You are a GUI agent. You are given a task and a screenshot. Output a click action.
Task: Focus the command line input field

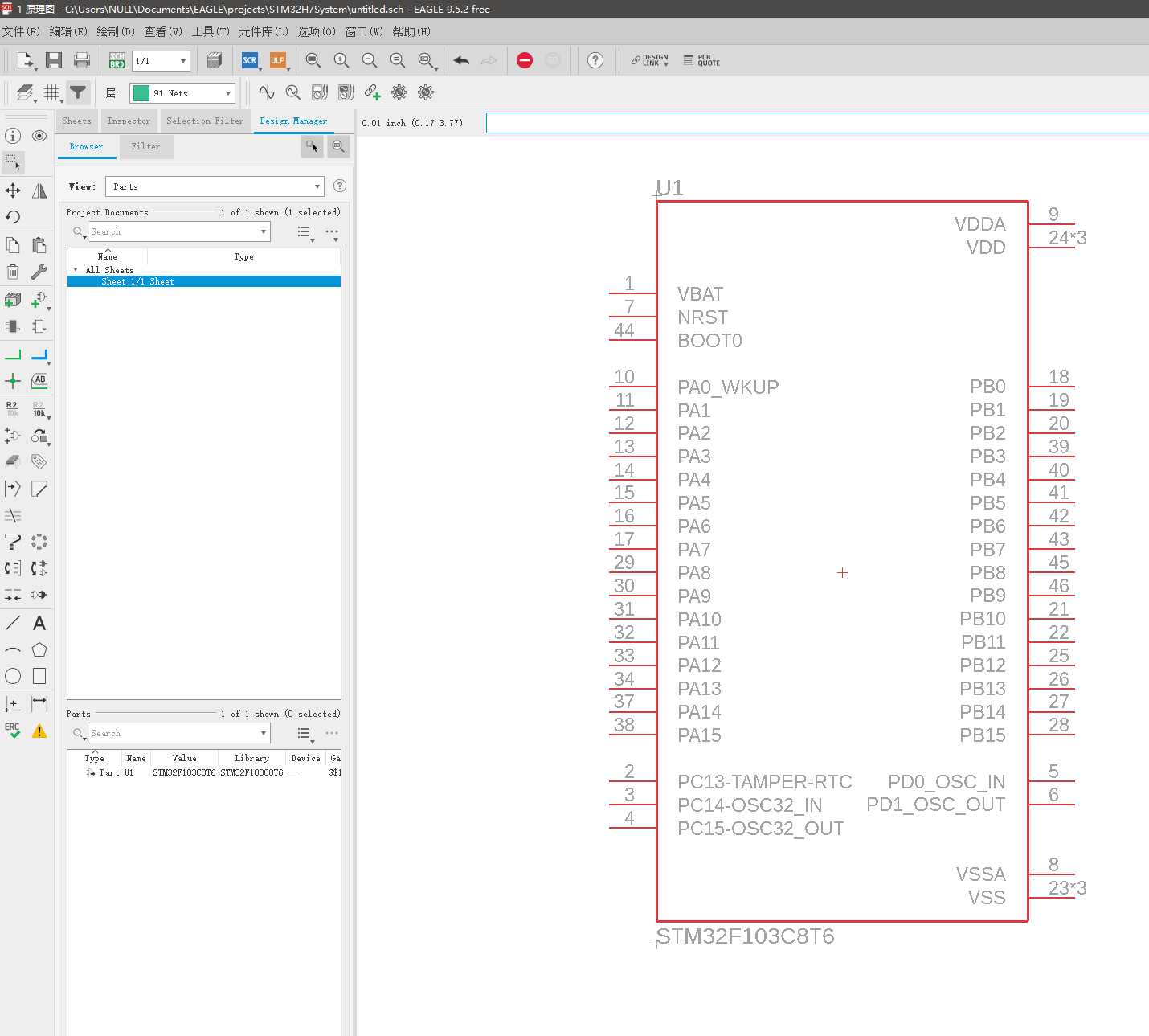[817, 123]
